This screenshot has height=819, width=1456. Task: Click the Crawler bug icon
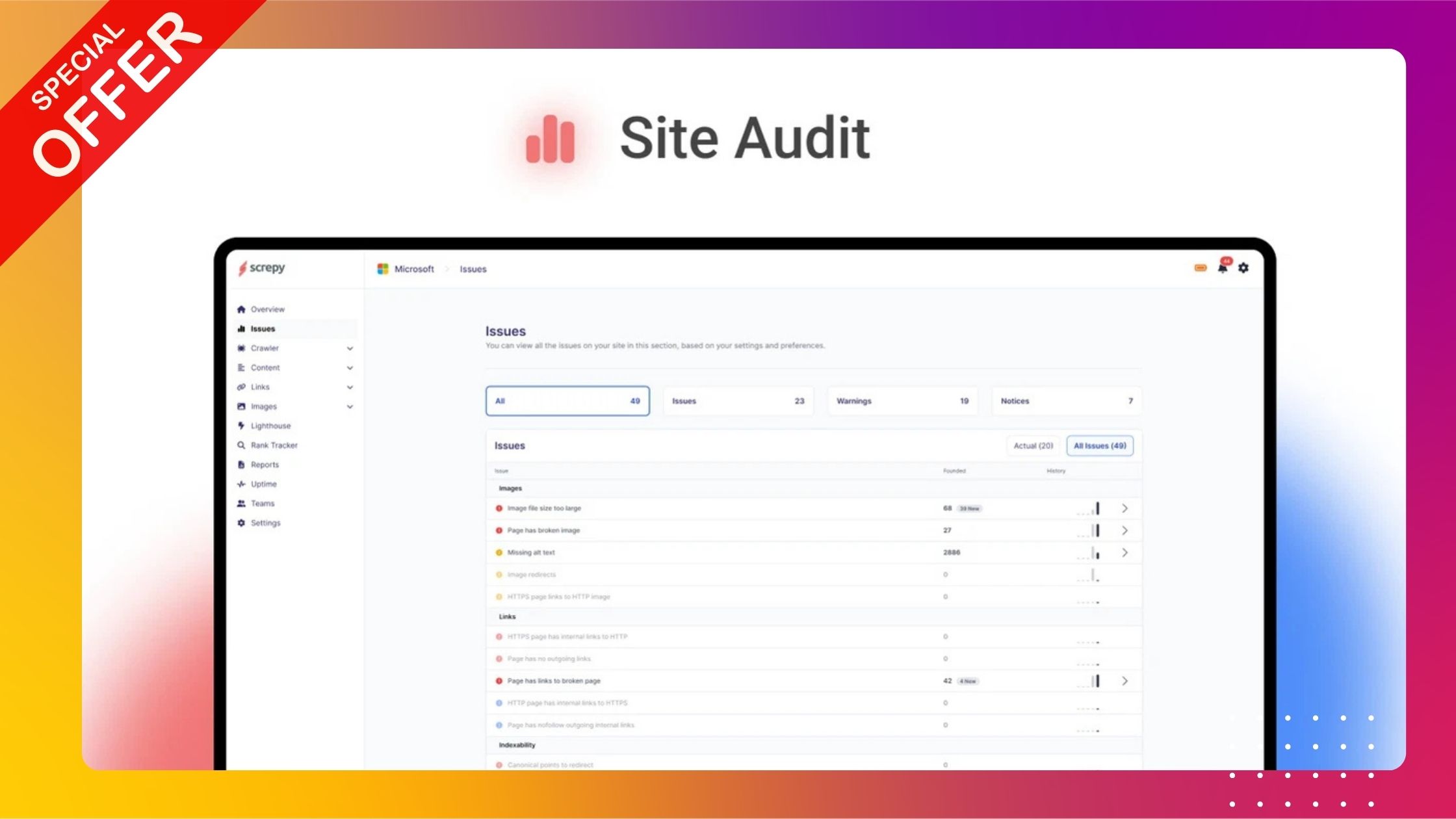pos(241,348)
